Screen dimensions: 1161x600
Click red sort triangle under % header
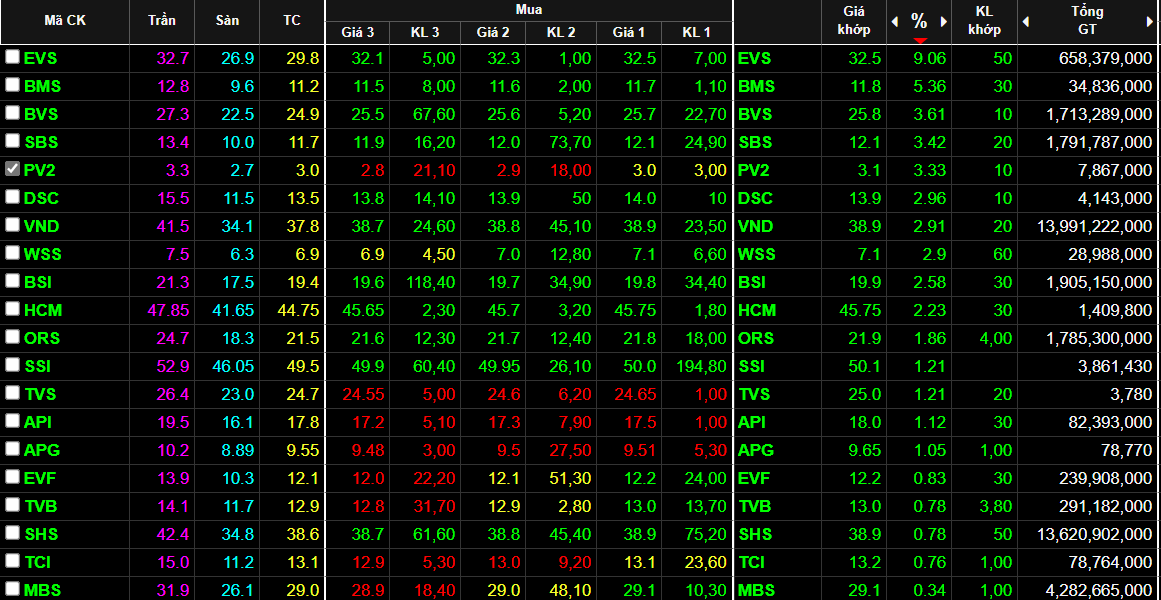point(920,40)
